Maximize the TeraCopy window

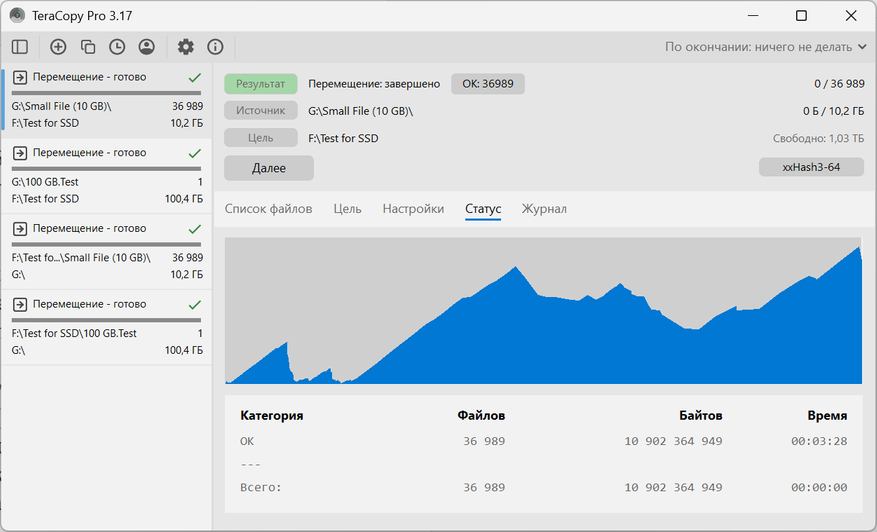[801, 15]
